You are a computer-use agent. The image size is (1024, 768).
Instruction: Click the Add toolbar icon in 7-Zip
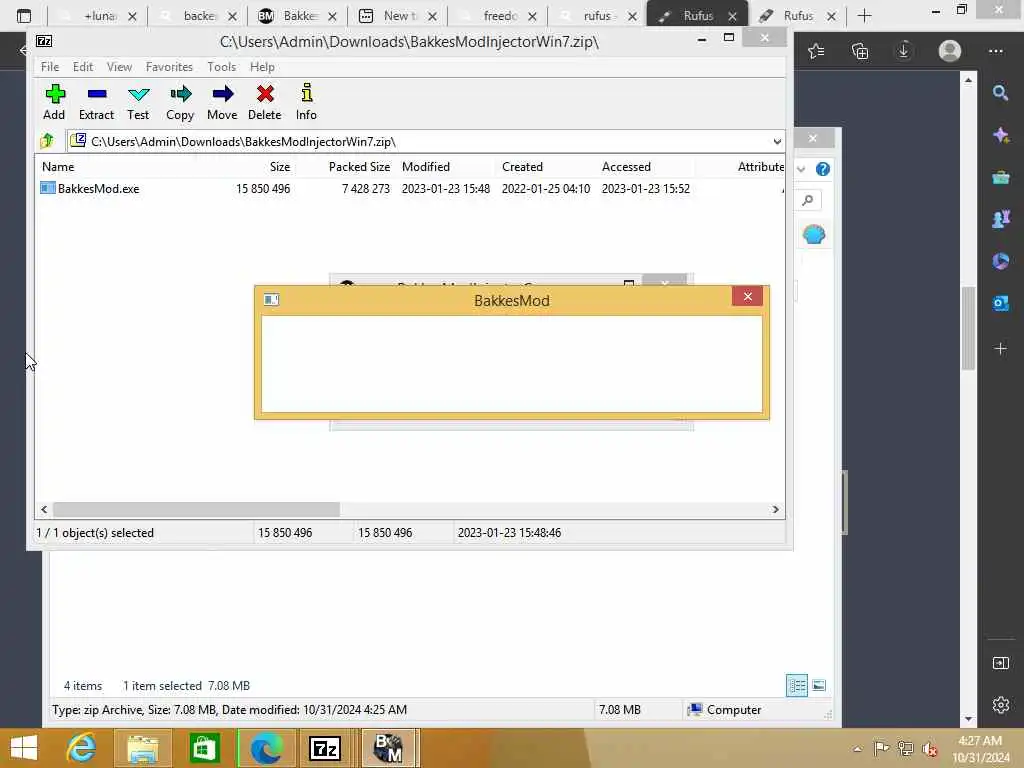[x=54, y=103]
